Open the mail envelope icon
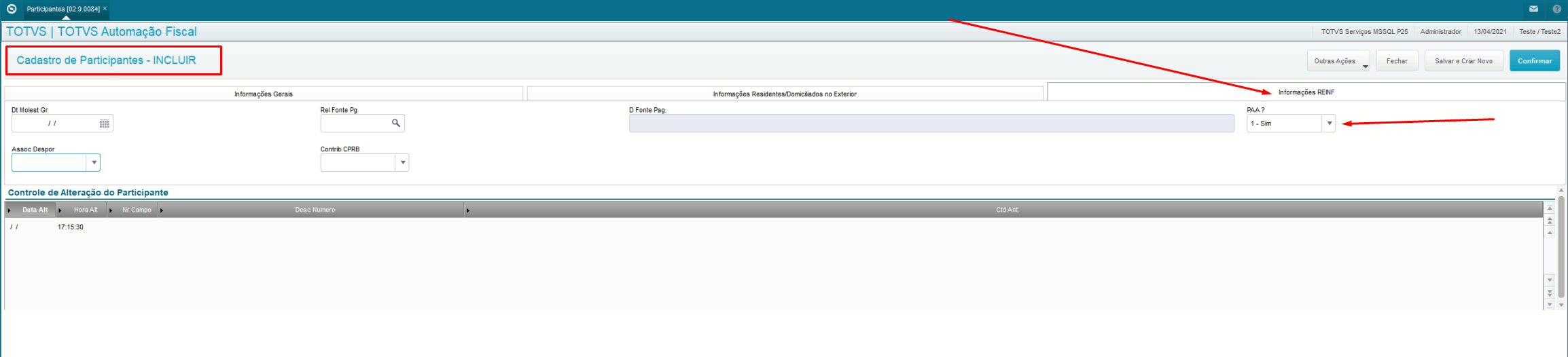The width and height of the screenshot is (1568, 357). tap(1533, 9)
